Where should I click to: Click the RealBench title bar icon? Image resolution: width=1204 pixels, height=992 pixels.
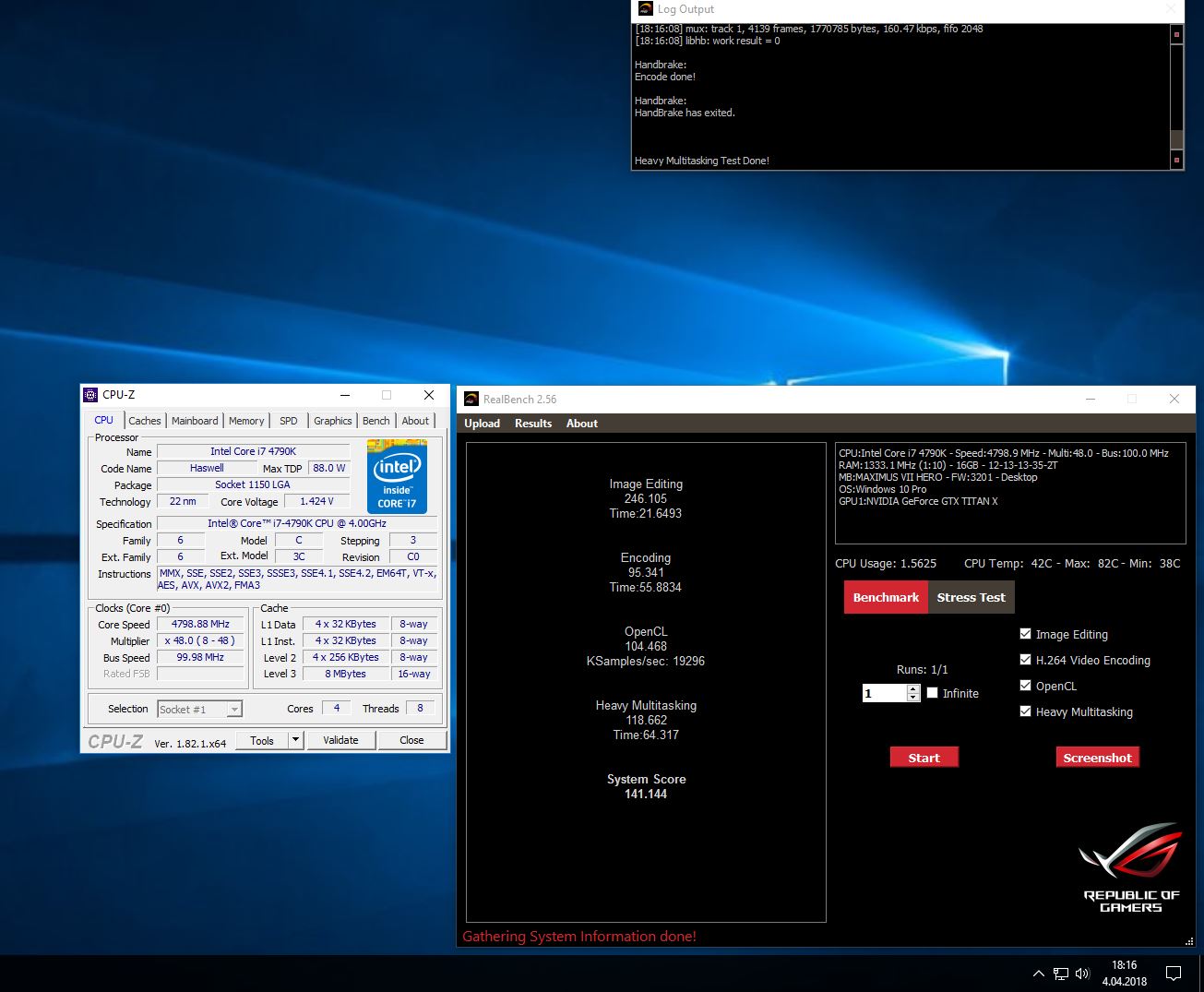coord(471,399)
